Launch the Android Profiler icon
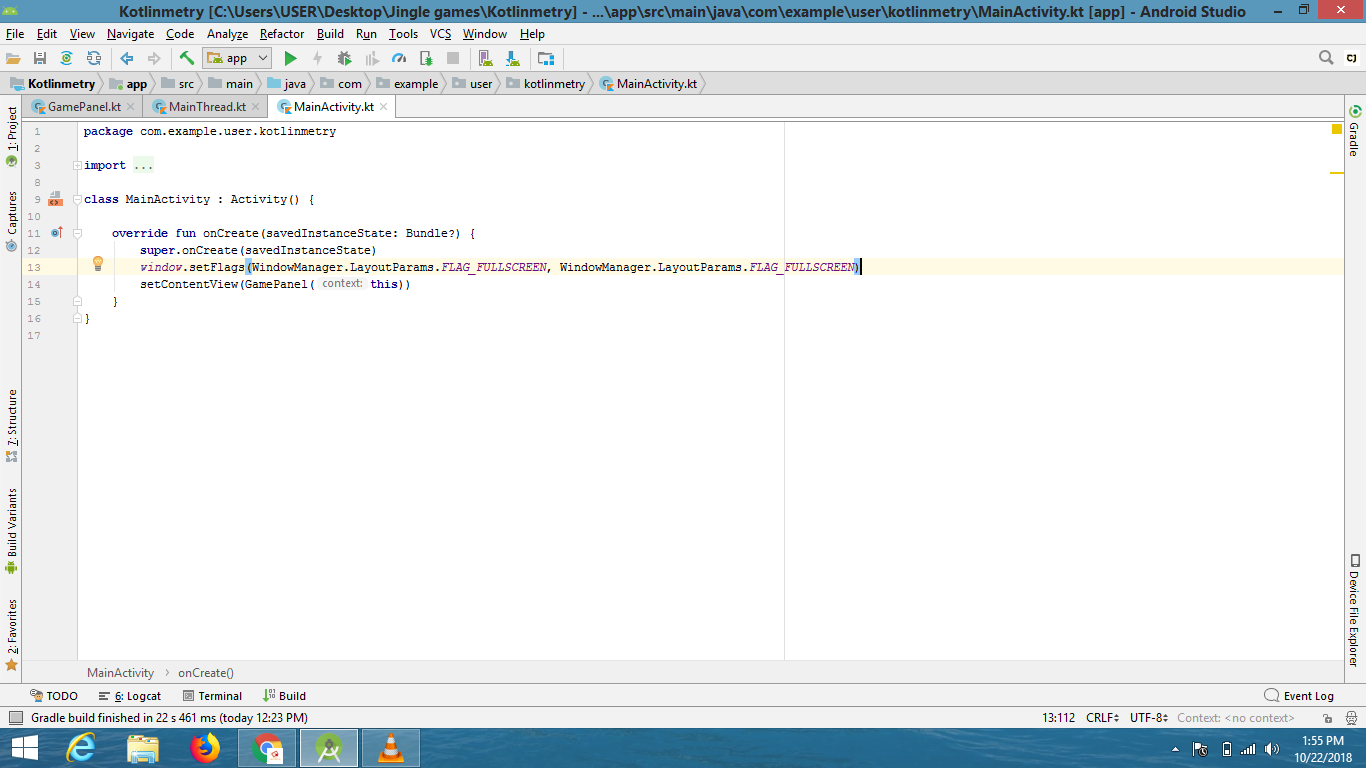Screen dimensions: 1366x768 point(398,58)
